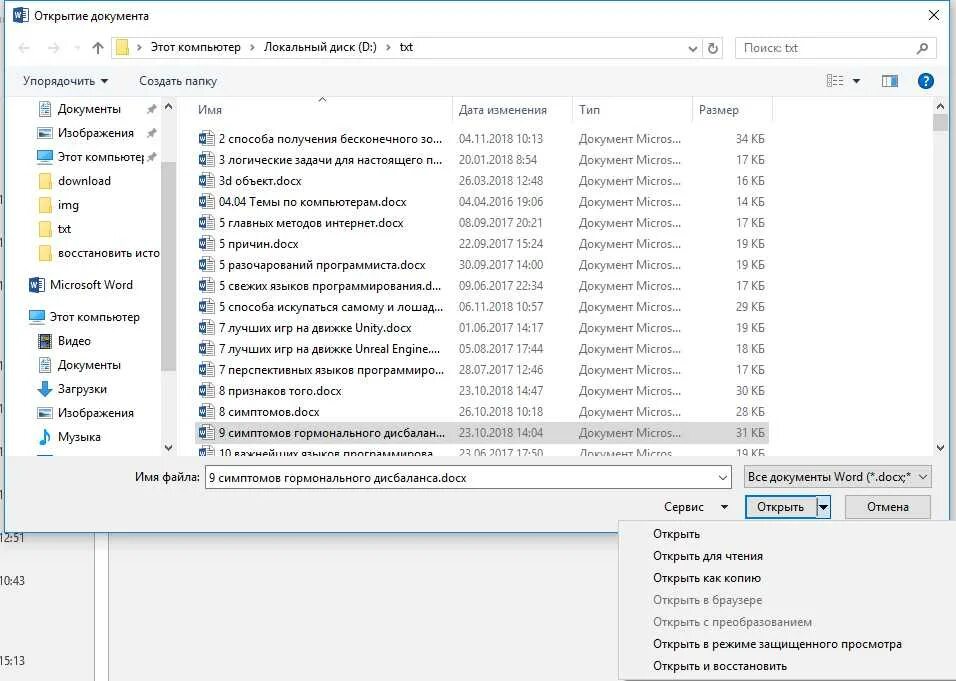Screen dimensions: 956x681
Task: Choose Открыть в режиме защищенного просмотра
Action: [x=777, y=644]
